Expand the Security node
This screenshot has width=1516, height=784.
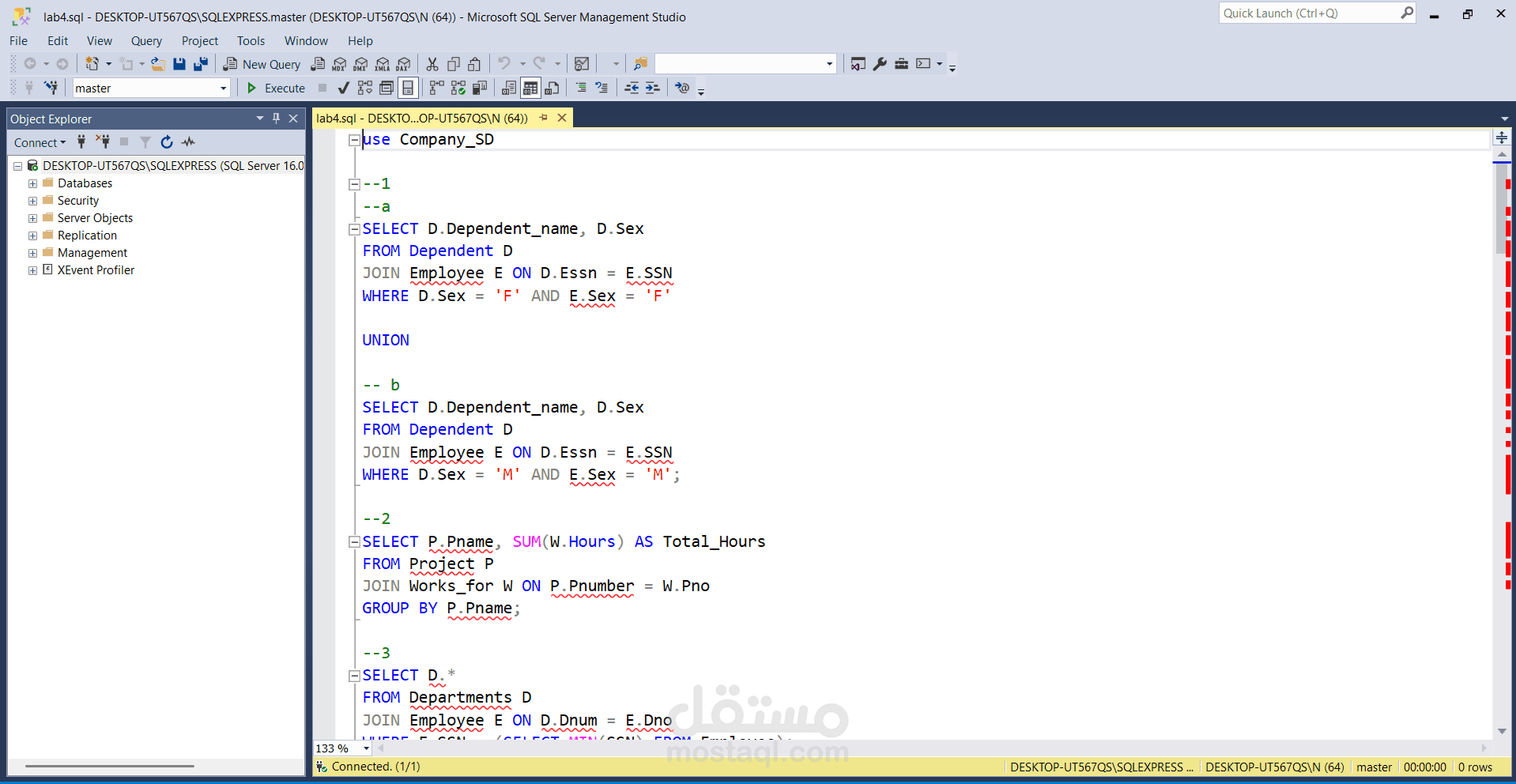(32, 201)
